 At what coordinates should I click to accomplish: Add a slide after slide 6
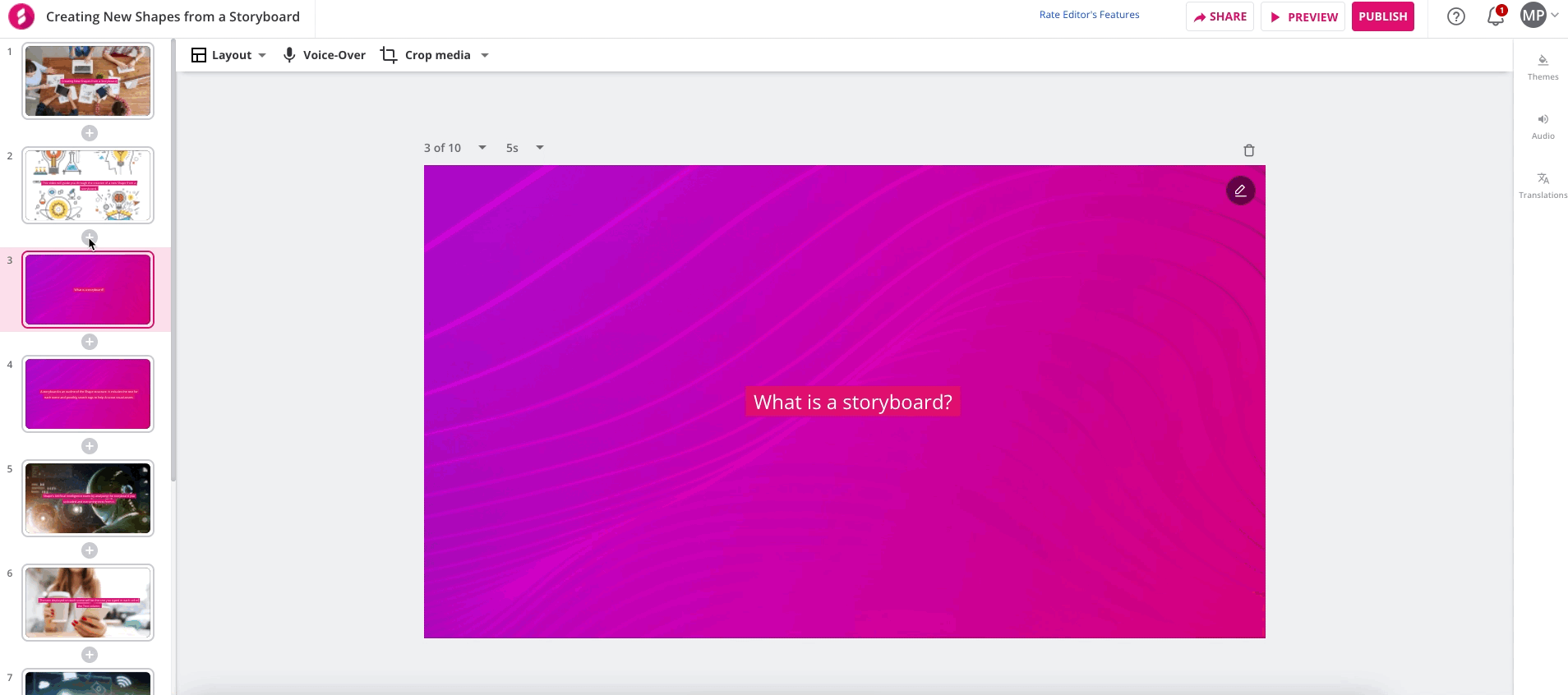(90, 655)
